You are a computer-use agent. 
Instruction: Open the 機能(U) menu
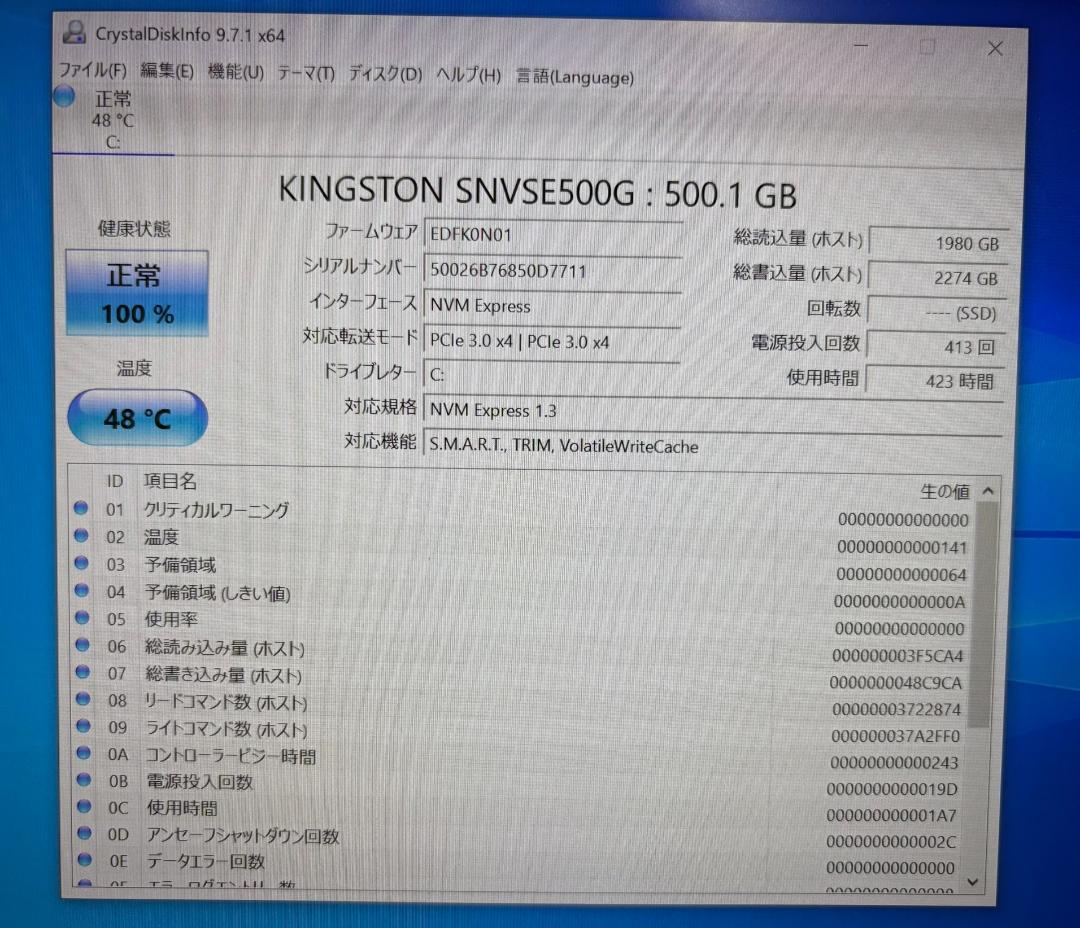point(236,72)
